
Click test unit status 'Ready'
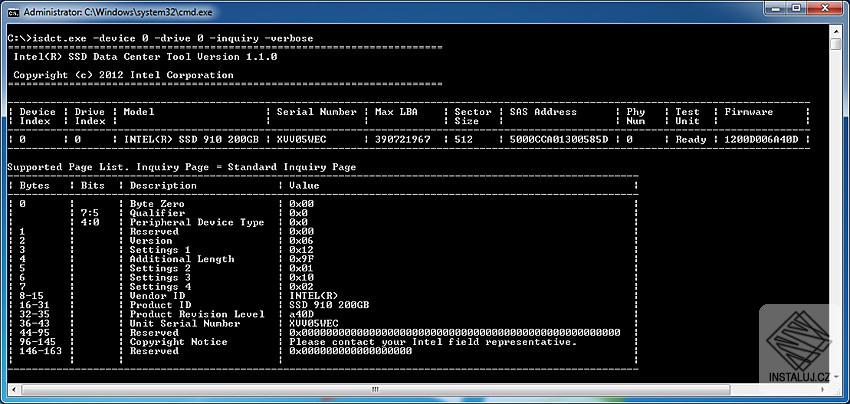pos(691,139)
